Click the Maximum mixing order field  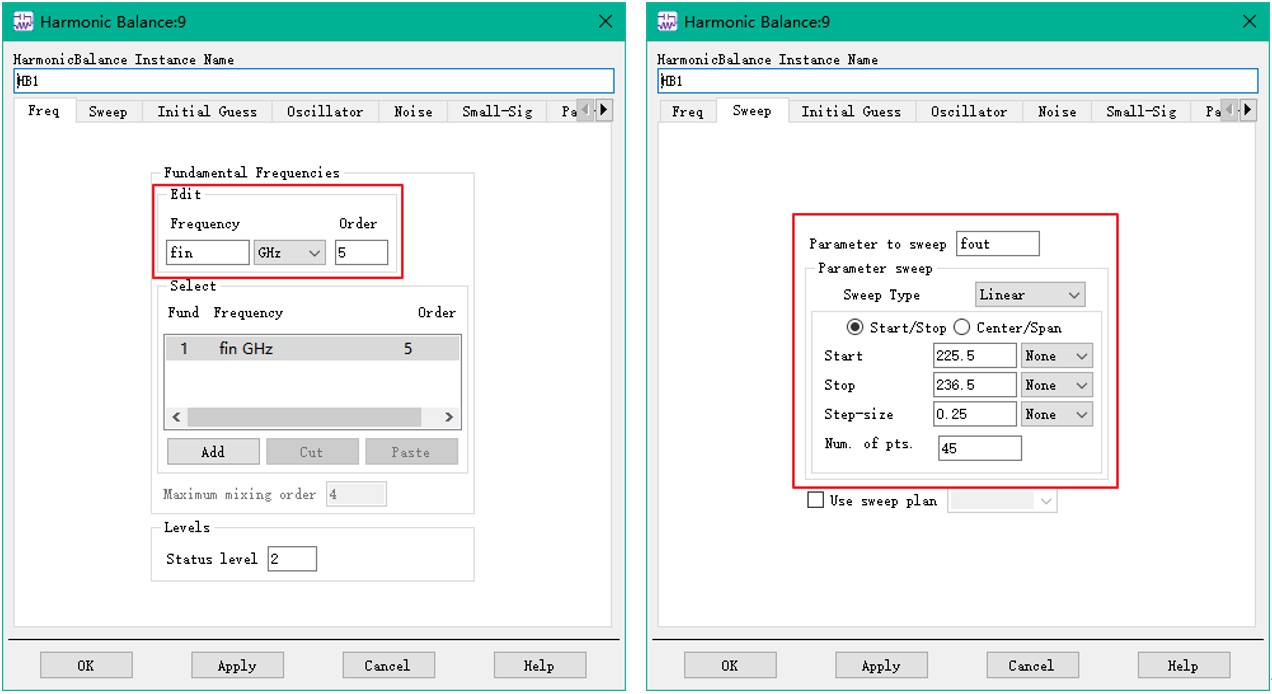356,494
